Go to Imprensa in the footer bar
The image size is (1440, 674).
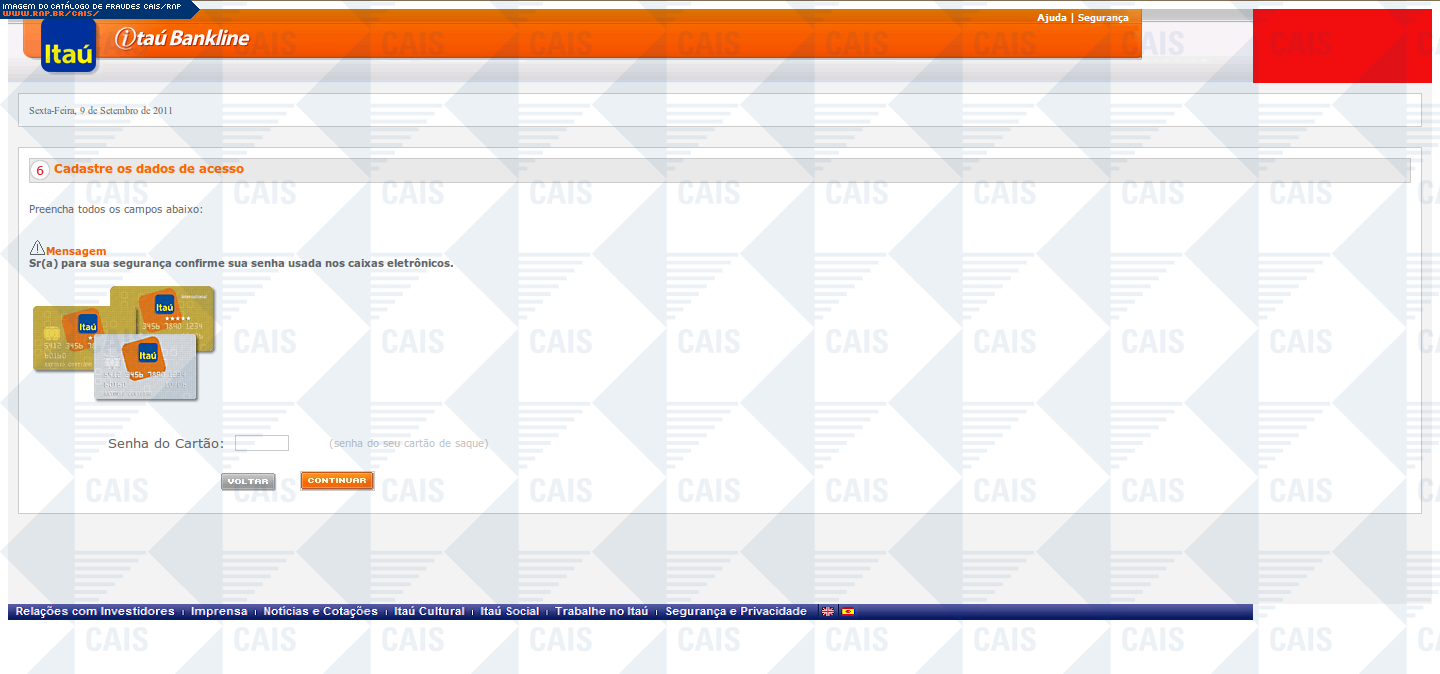[219, 612]
